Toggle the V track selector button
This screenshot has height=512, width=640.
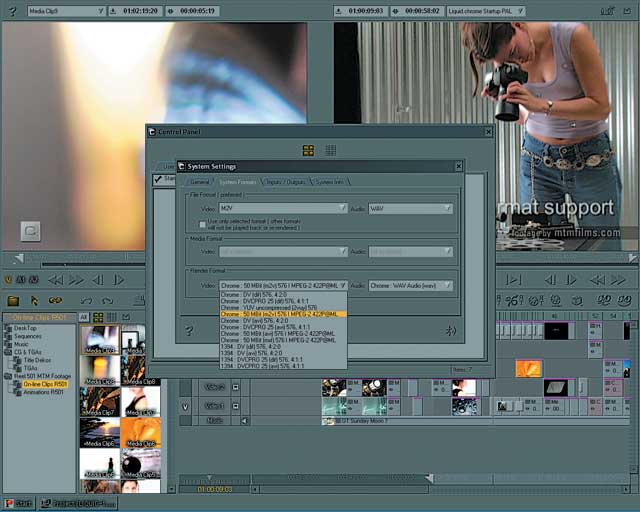point(185,406)
